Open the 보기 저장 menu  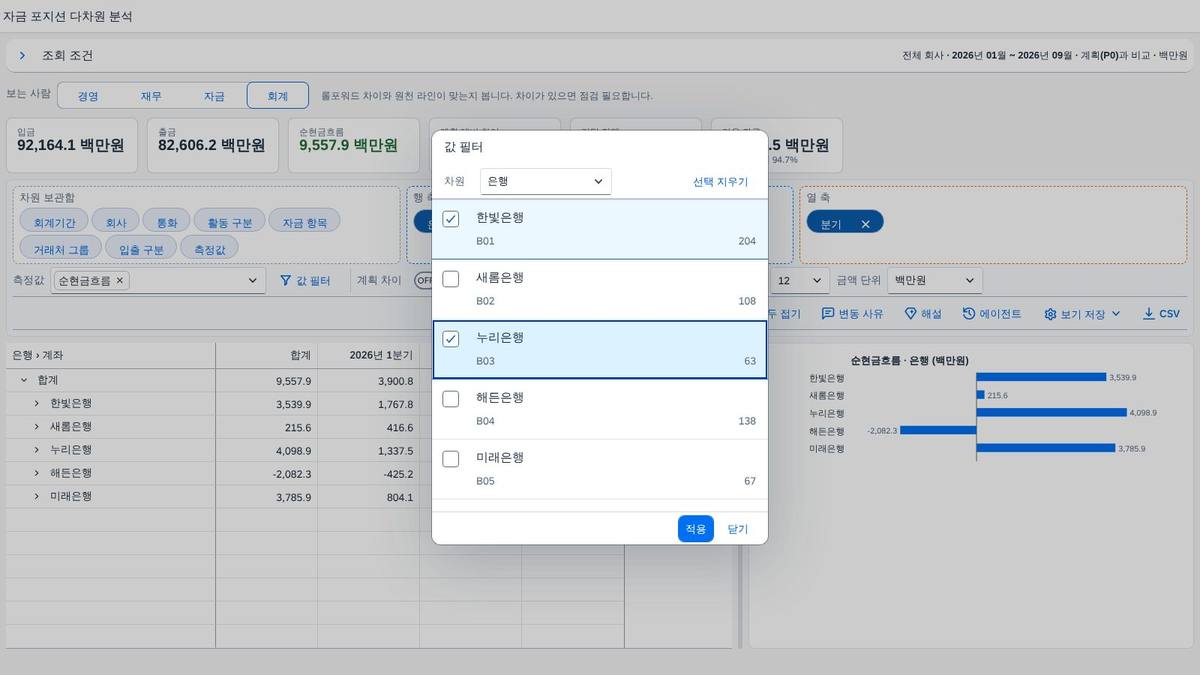tap(1082, 314)
